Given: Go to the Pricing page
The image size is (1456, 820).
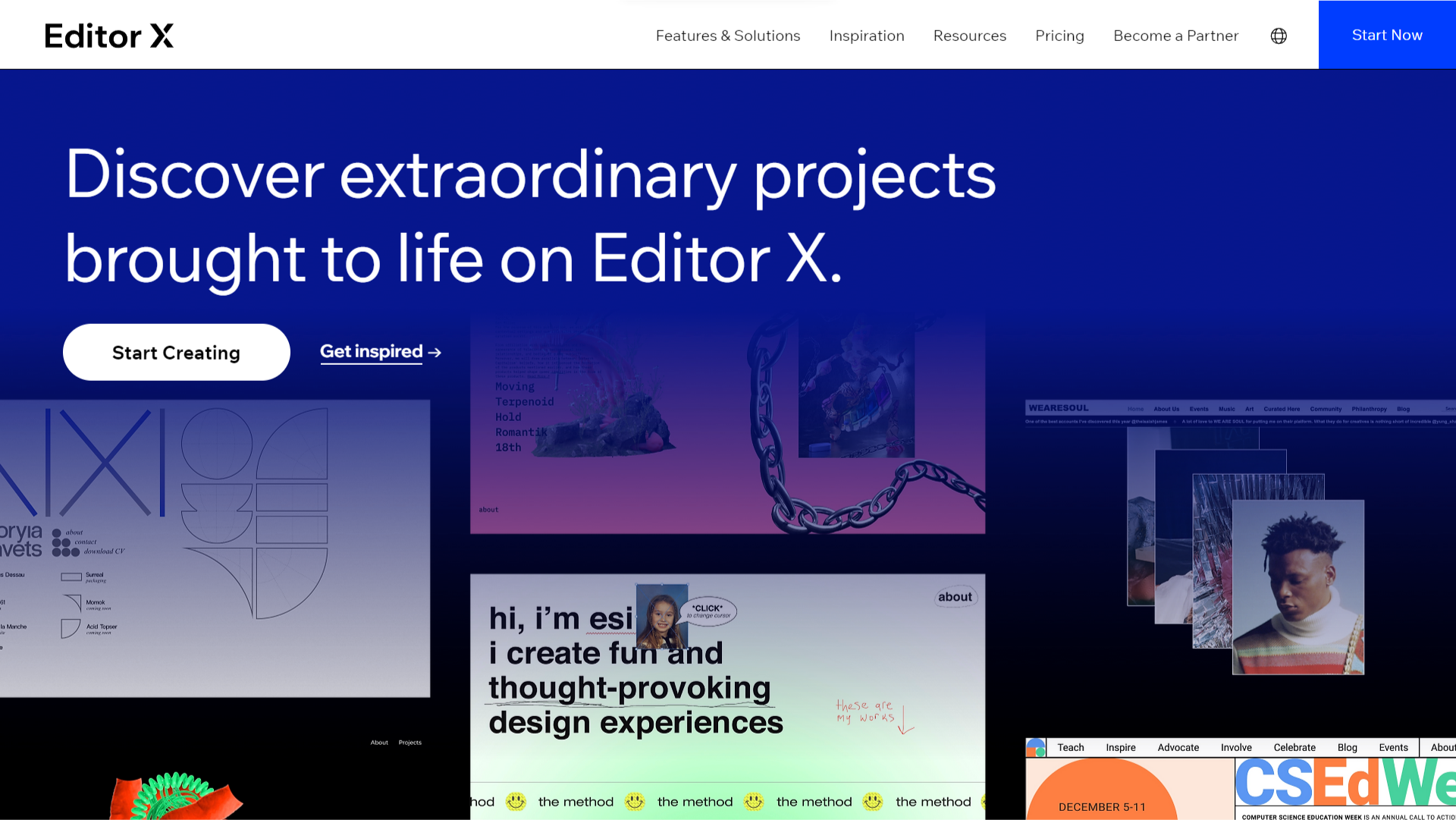Looking at the screenshot, I should [x=1059, y=36].
